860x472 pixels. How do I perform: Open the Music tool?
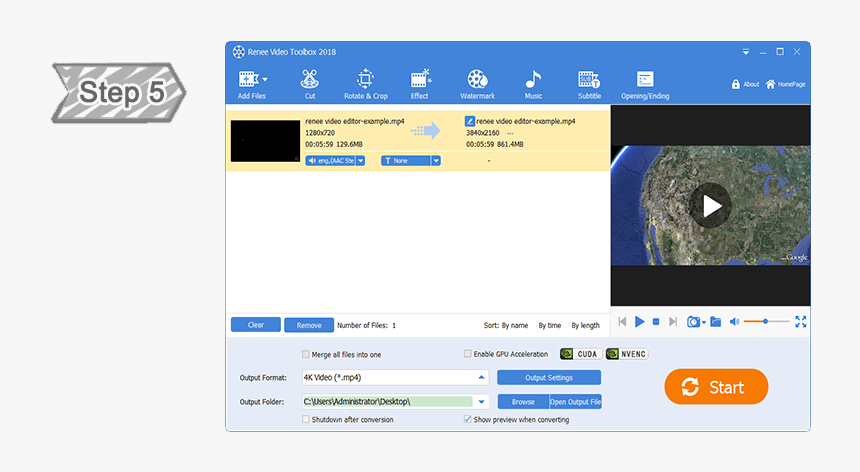point(533,84)
